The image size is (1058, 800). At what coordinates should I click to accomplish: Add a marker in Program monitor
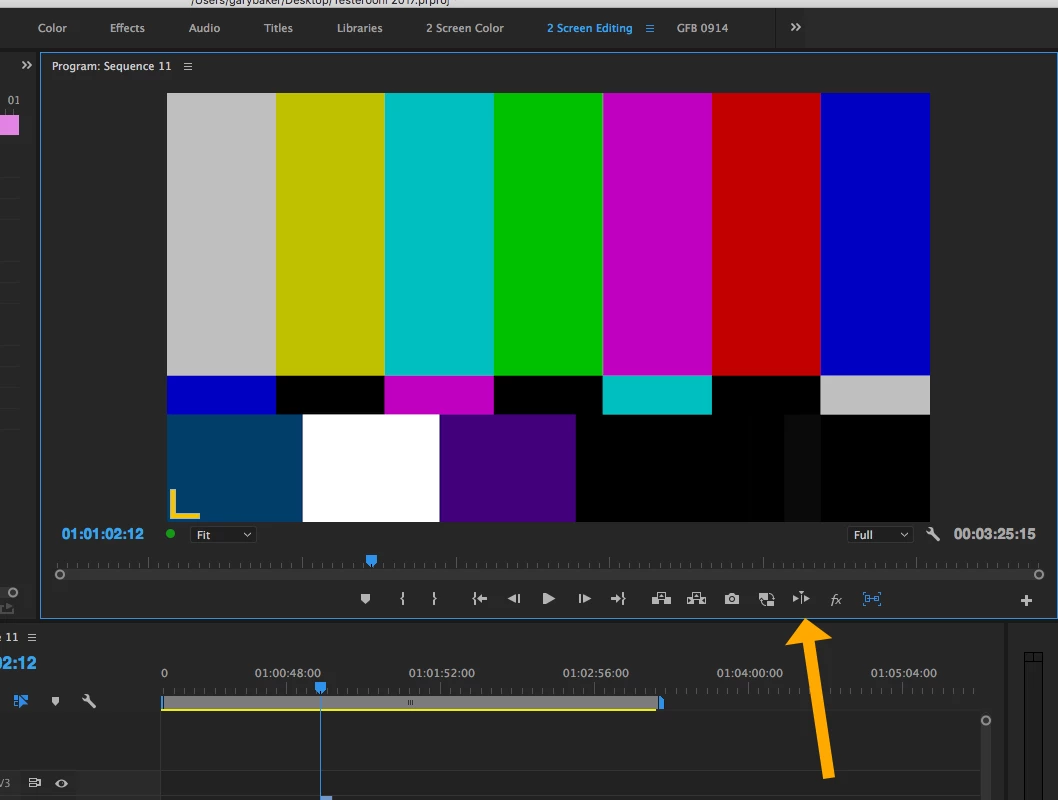(365, 598)
